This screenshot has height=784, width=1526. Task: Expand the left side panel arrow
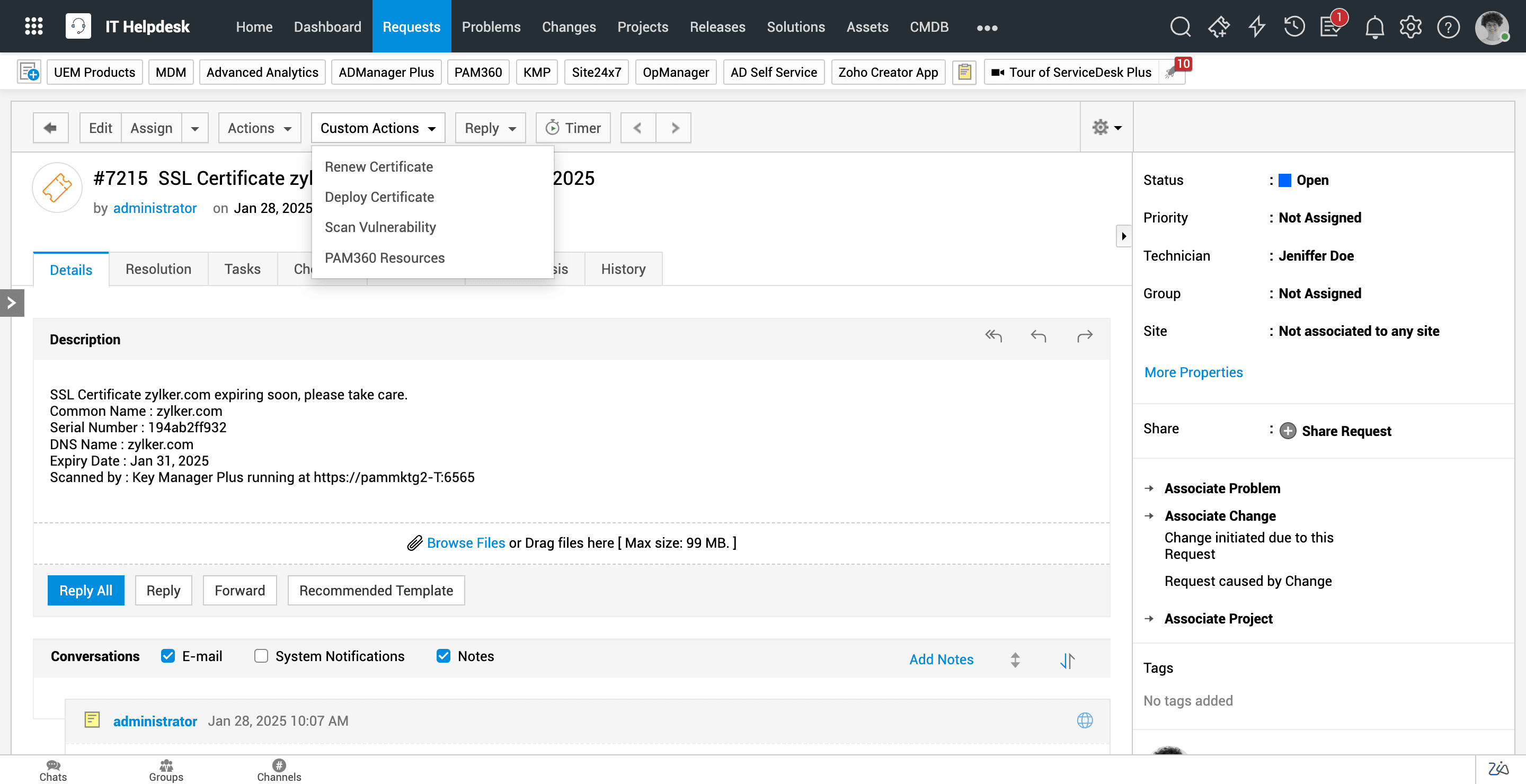[11, 303]
